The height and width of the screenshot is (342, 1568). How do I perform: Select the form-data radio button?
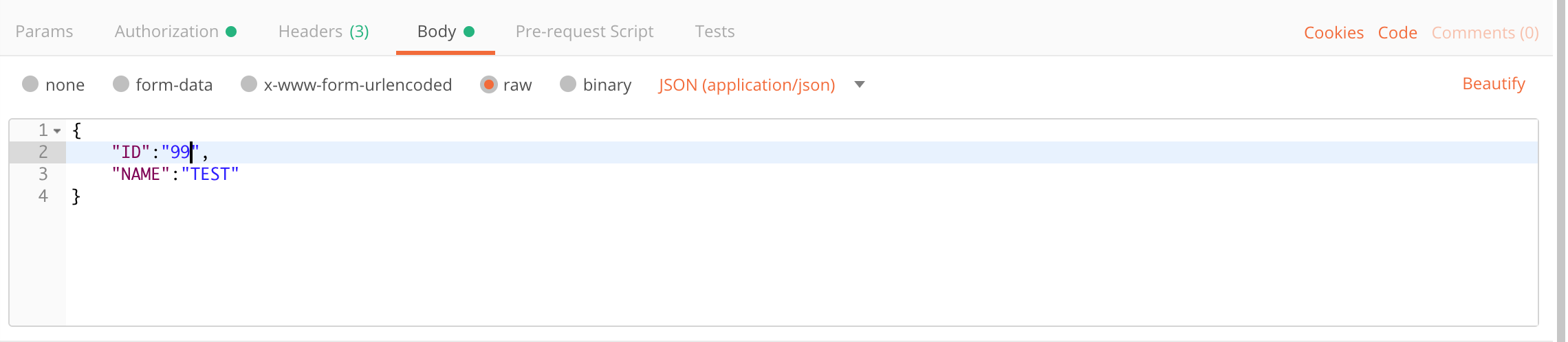coord(121,84)
